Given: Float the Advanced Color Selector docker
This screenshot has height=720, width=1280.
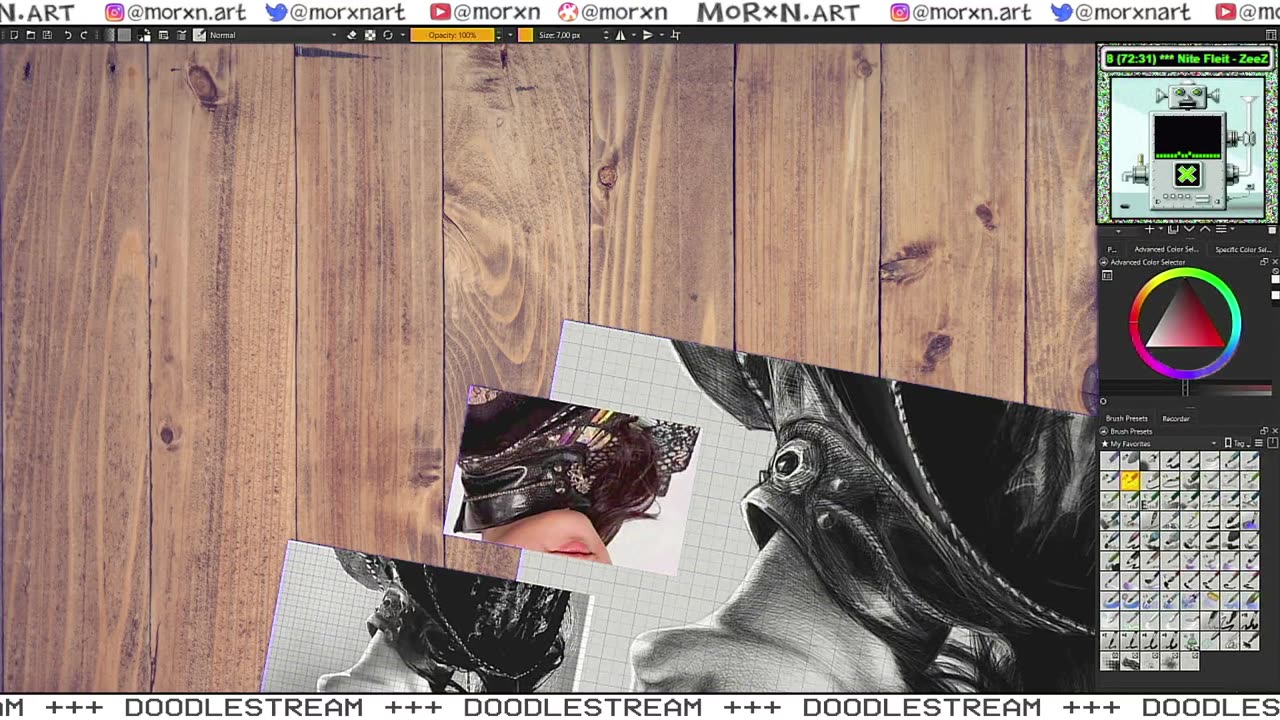Looking at the screenshot, I should pyautogui.click(x=1264, y=262).
